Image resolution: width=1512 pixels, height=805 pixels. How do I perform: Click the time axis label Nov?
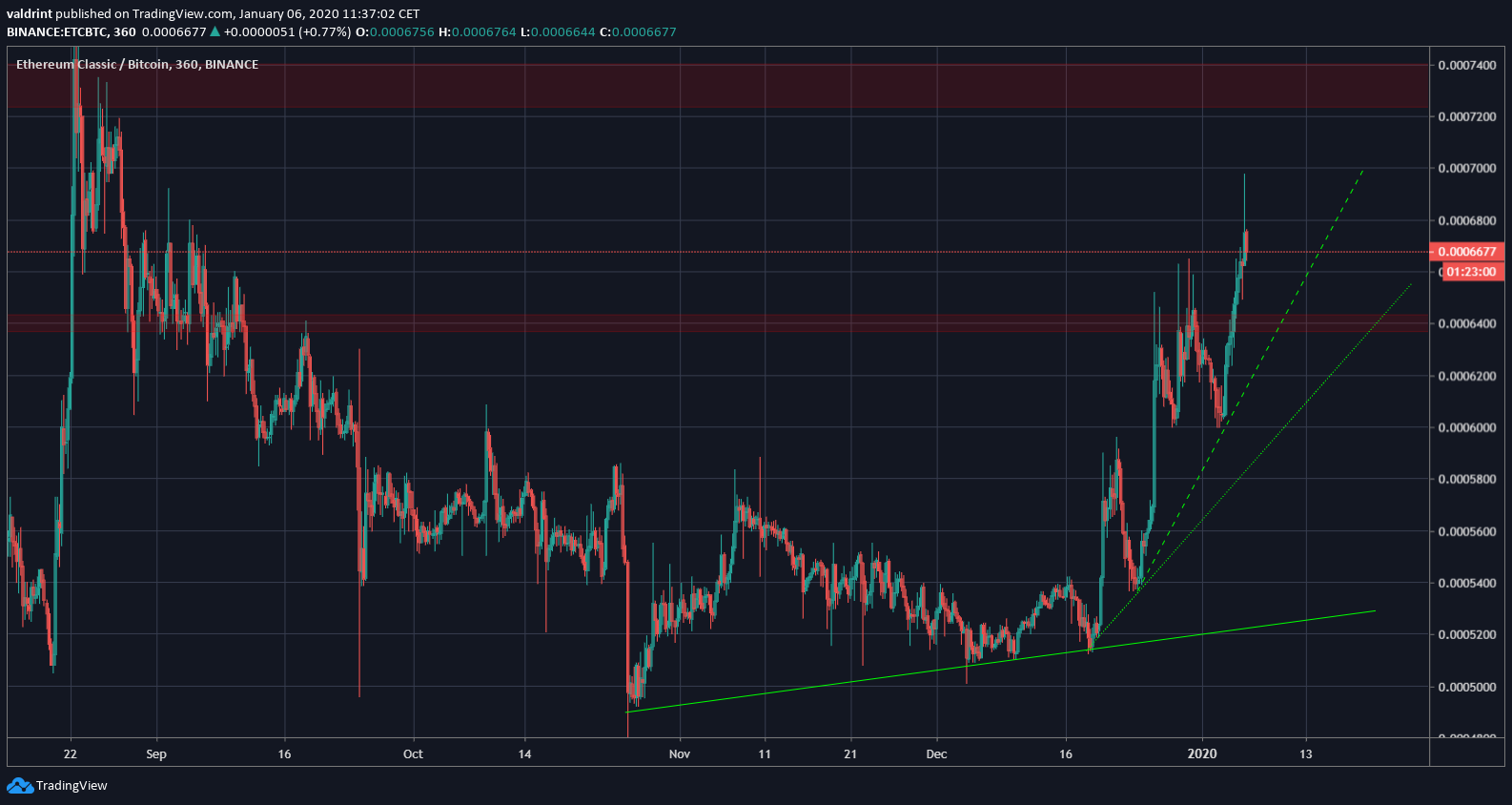click(x=680, y=753)
